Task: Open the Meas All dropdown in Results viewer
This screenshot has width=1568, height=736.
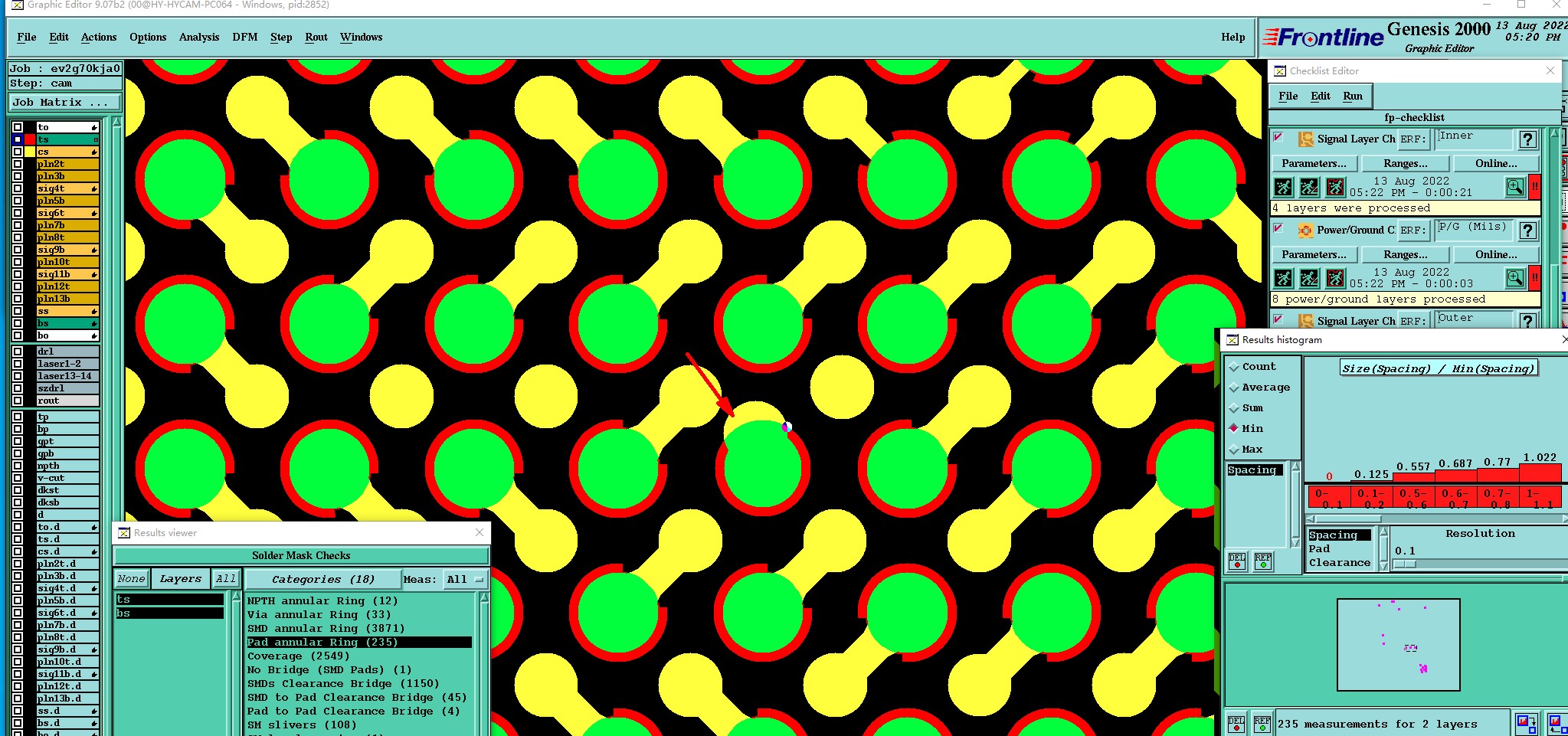Action: coord(466,580)
